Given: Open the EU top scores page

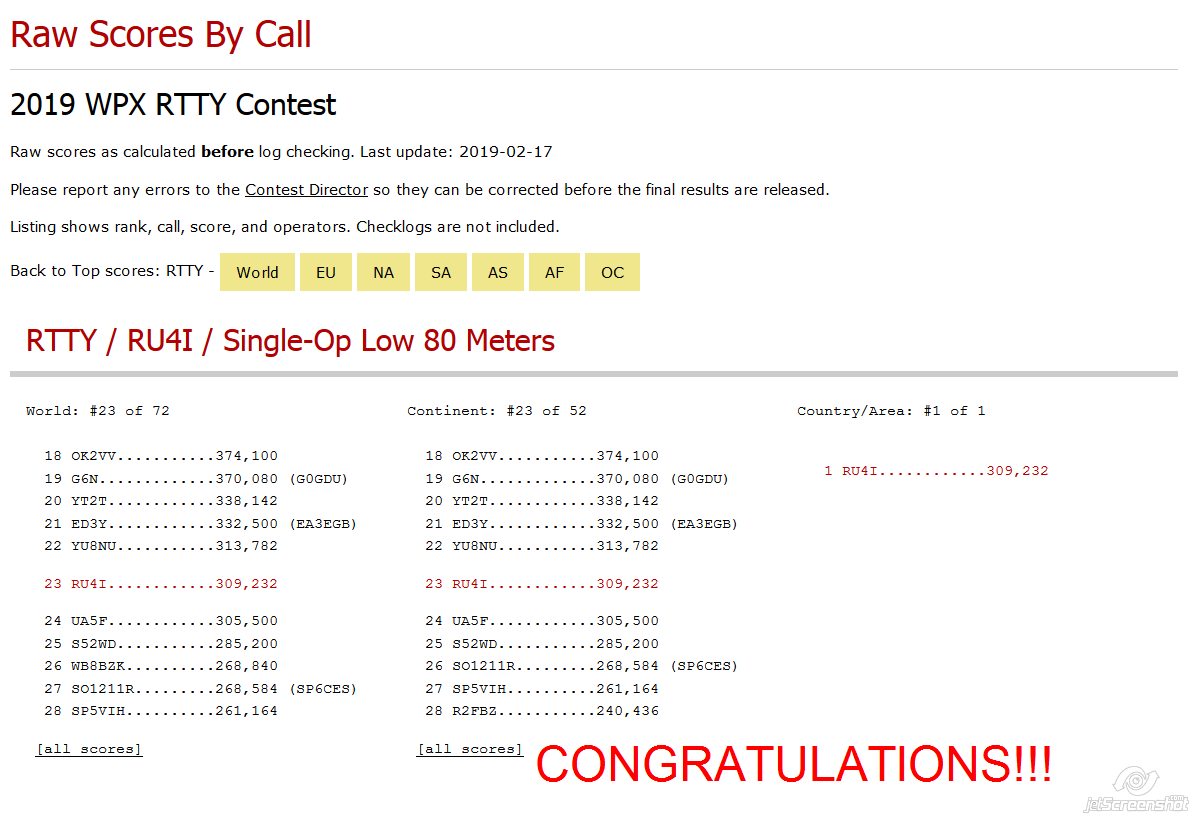Looking at the screenshot, I should pos(326,272).
